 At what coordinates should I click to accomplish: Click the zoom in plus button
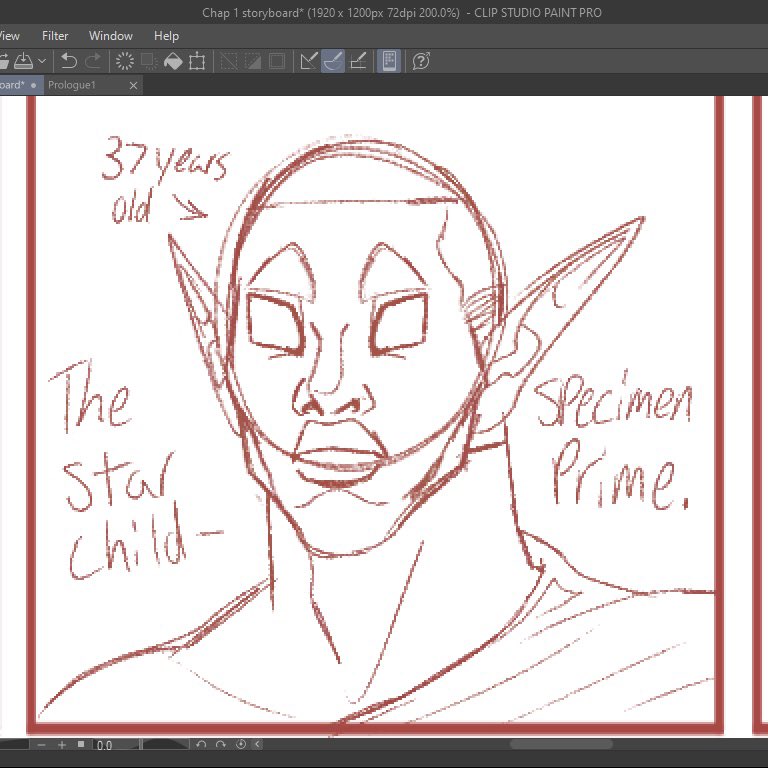pos(62,745)
